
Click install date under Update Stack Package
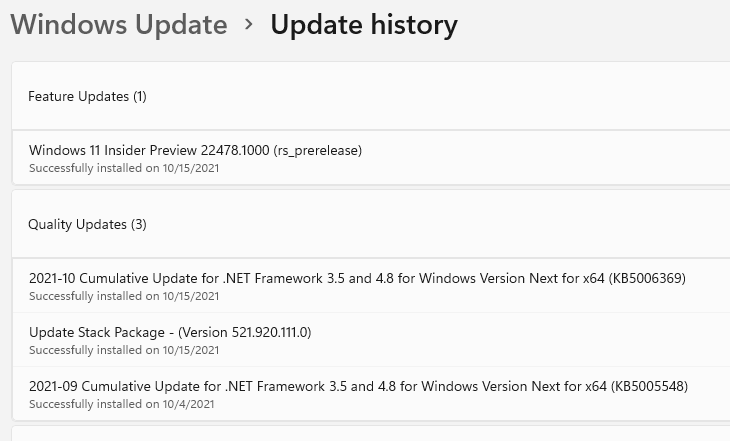(190, 350)
